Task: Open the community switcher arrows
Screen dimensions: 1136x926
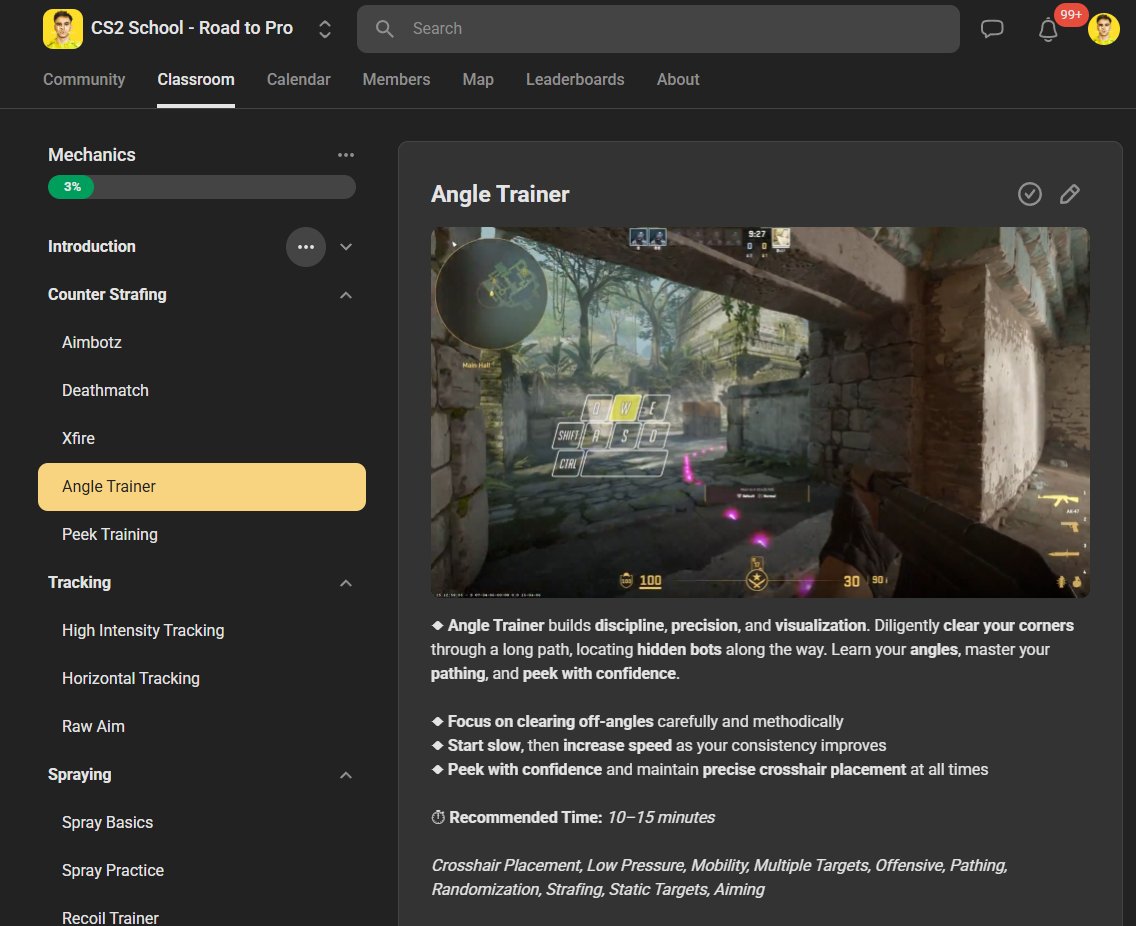Action: click(x=325, y=29)
